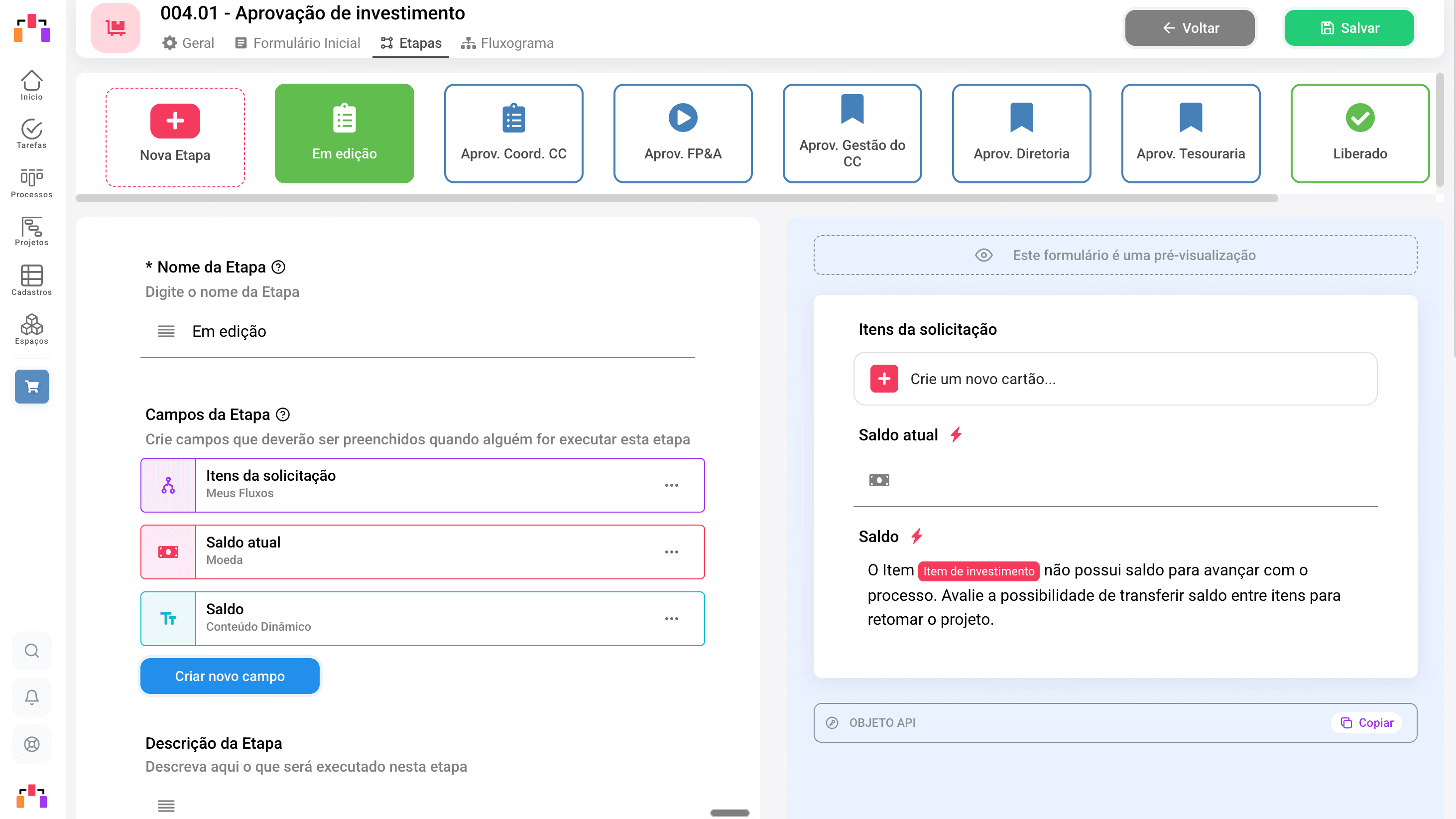
Task: Click the help icon next to Nome da Etapa
Action: [x=278, y=267]
